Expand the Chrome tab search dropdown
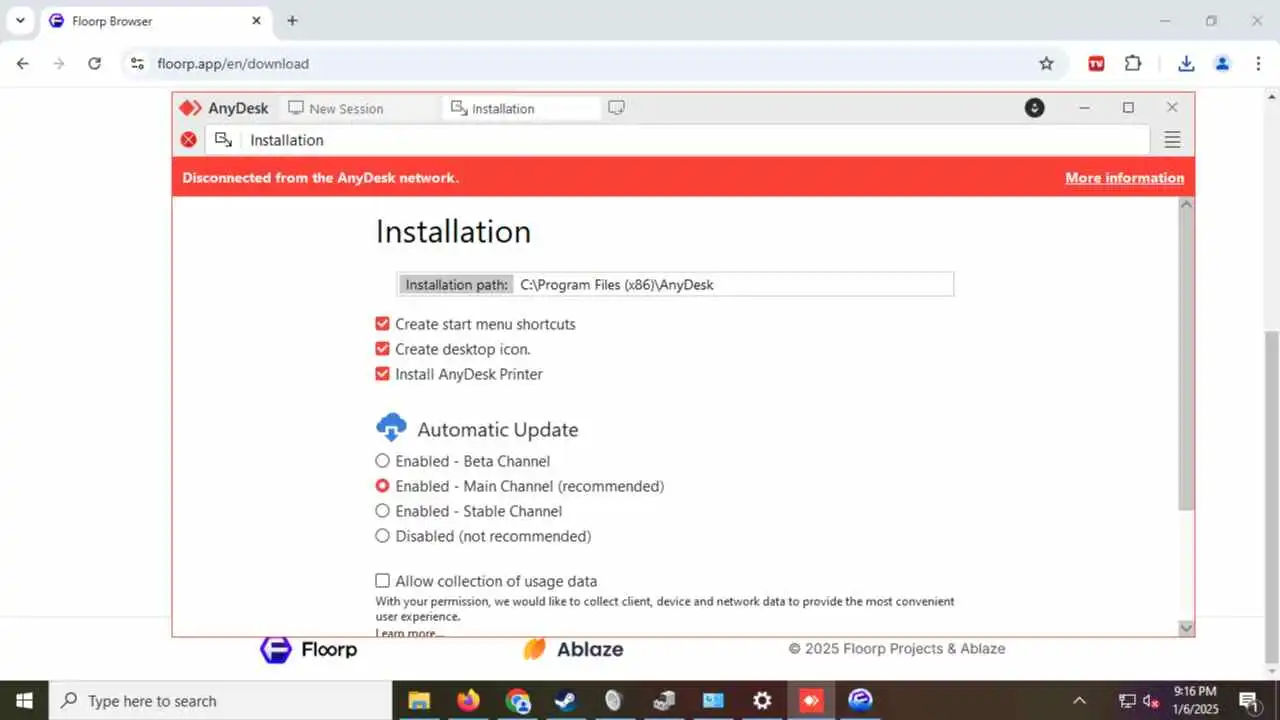 coord(19,20)
